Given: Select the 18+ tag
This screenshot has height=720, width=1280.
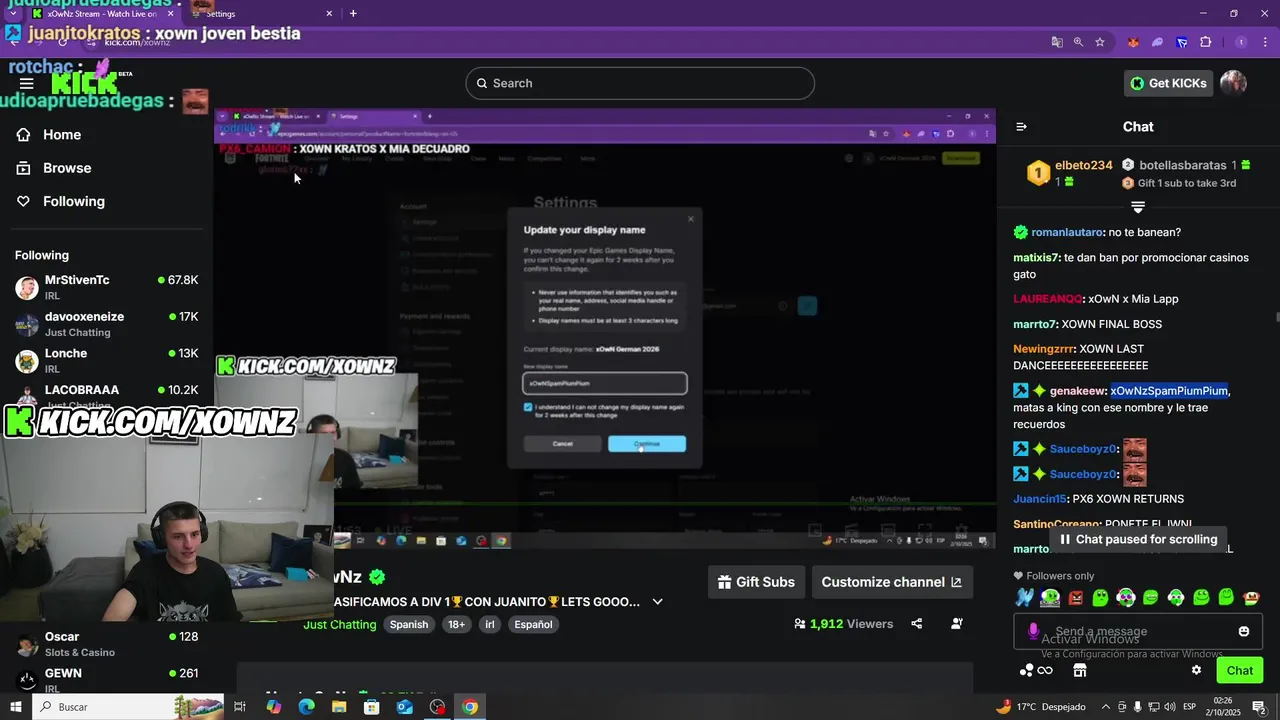Looking at the screenshot, I should tap(456, 624).
